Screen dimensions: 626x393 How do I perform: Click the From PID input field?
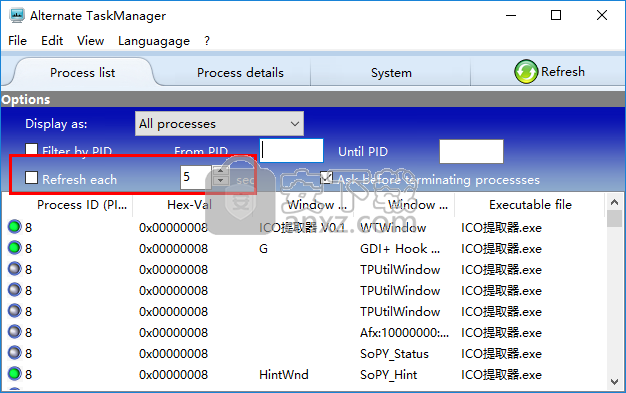pyautogui.click(x=291, y=151)
